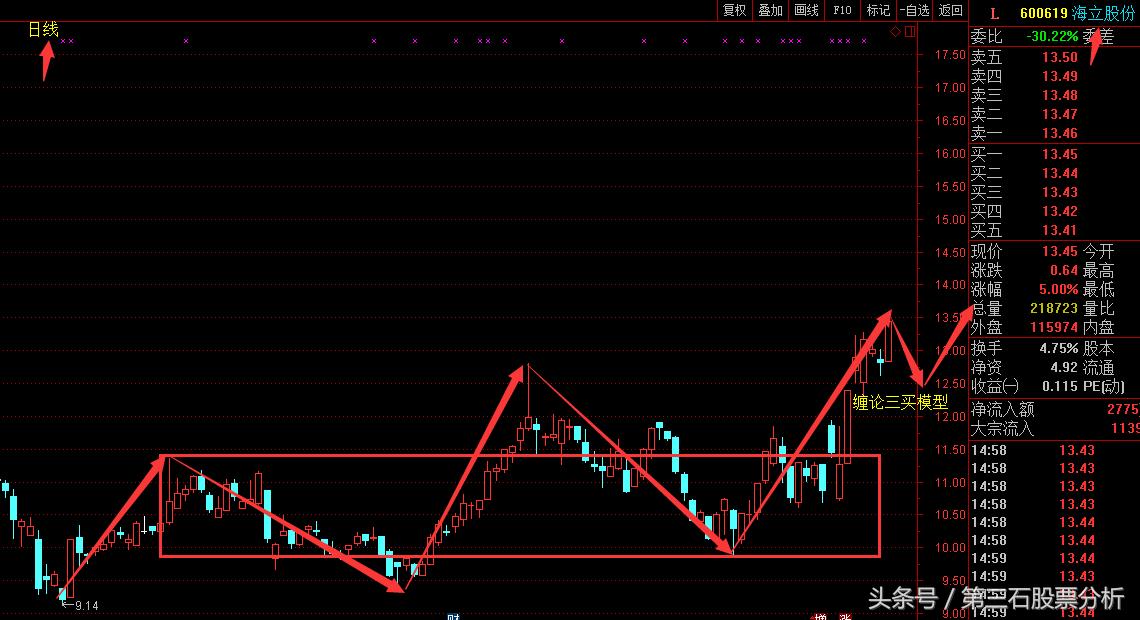Click the 大宗流入 label
Viewport: 1140px width, 620px height.
click(1002, 429)
